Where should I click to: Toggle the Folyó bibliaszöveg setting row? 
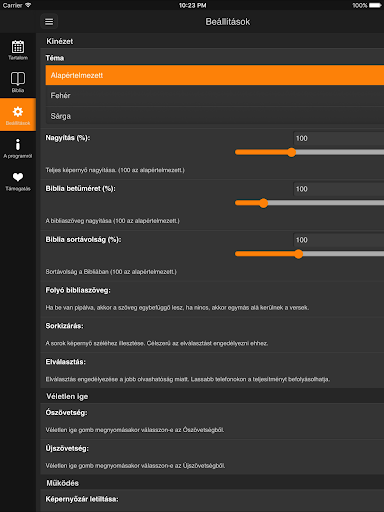212,299
